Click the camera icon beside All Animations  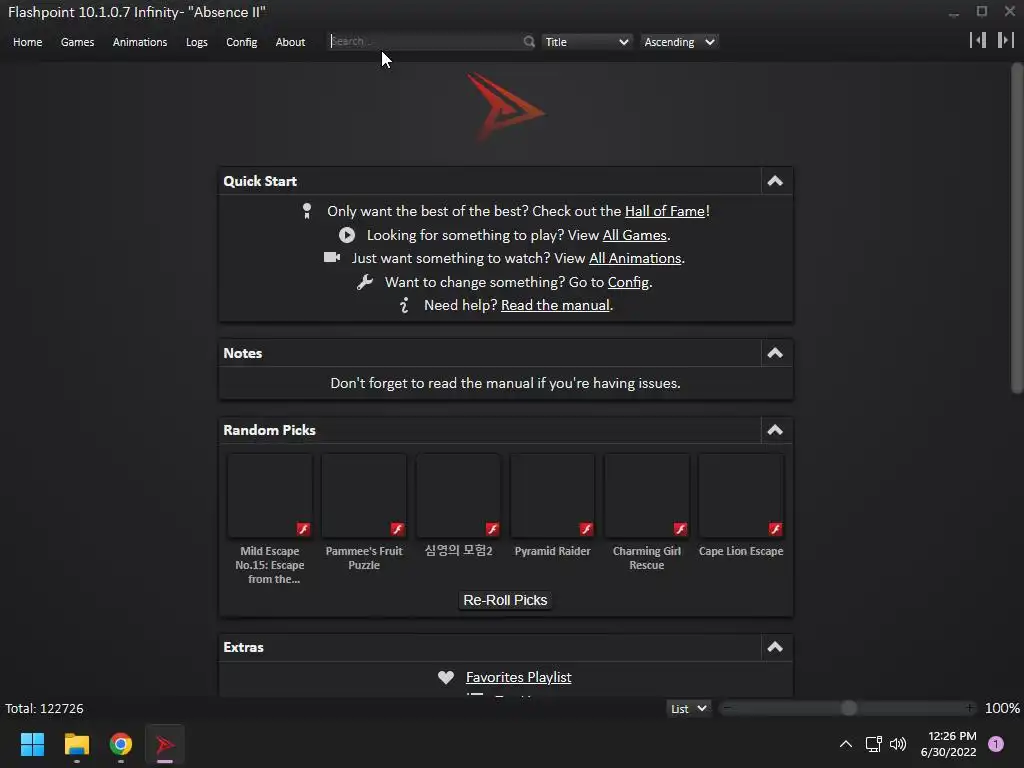pyautogui.click(x=332, y=257)
